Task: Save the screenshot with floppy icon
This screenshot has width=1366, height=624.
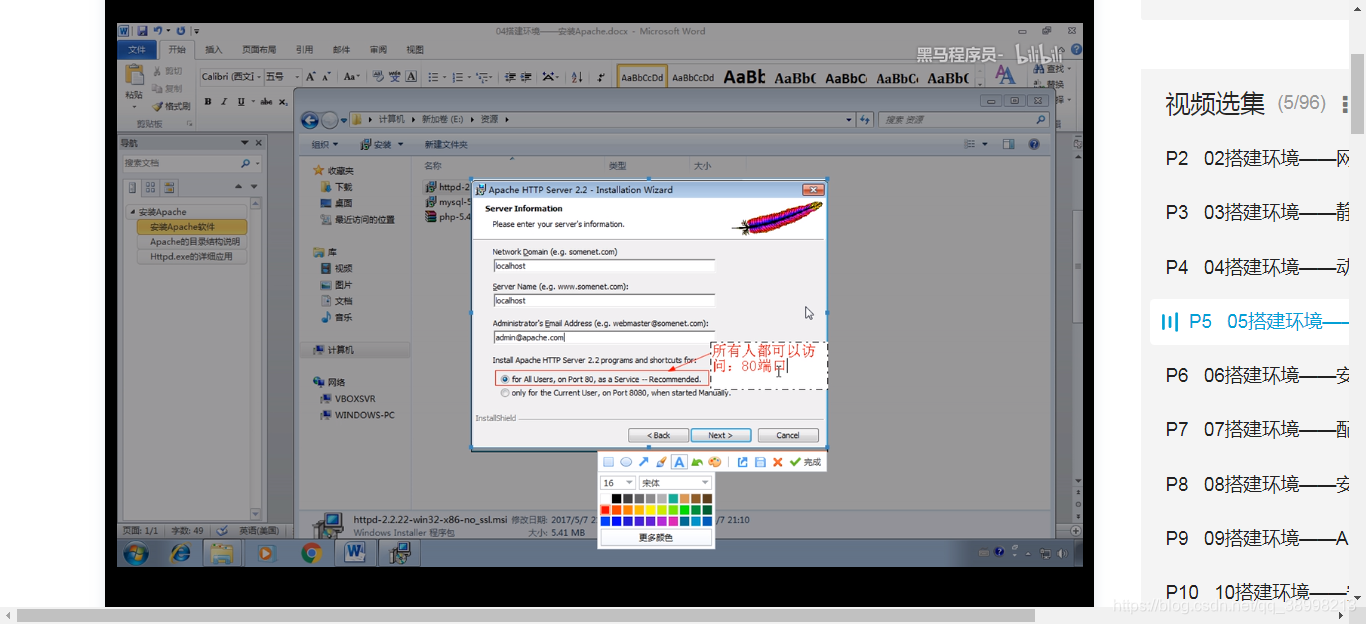Action: pyautogui.click(x=760, y=462)
